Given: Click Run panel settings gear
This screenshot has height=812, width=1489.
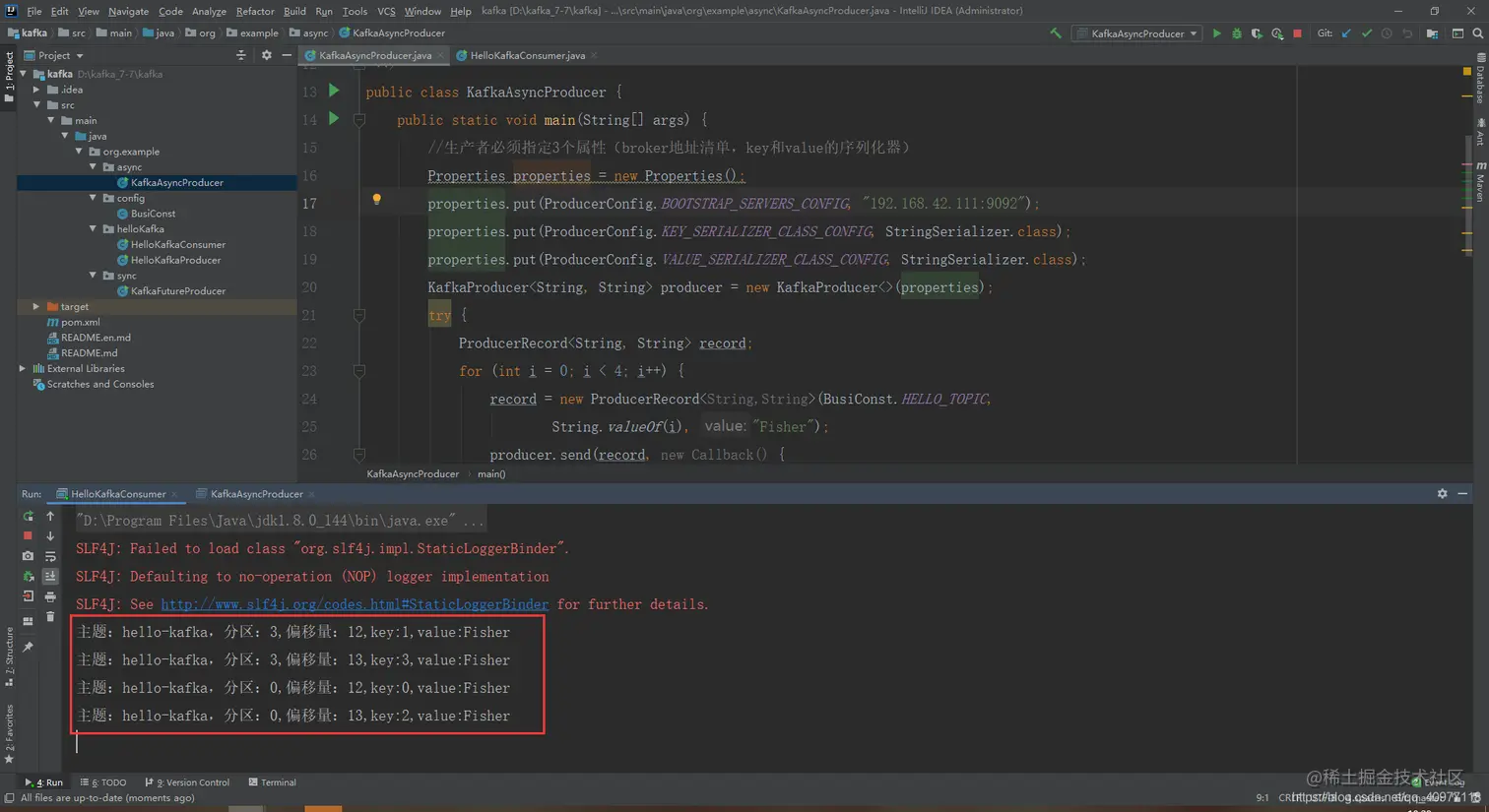Looking at the screenshot, I should 1442,493.
